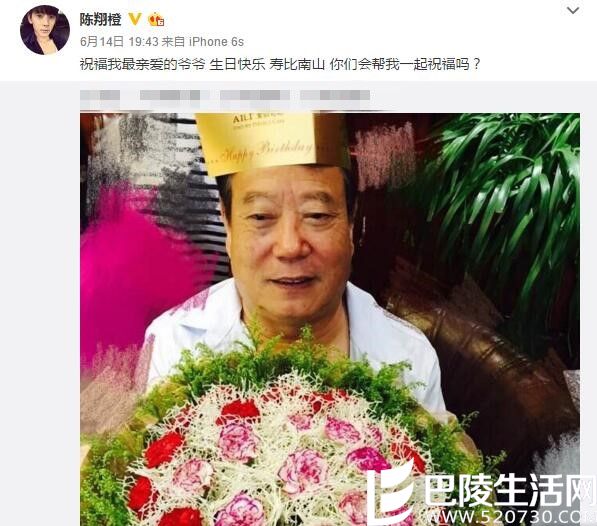Screen dimensions: 597x526
Task: Select the fourth blurred item above photo
Action: (335, 95)
